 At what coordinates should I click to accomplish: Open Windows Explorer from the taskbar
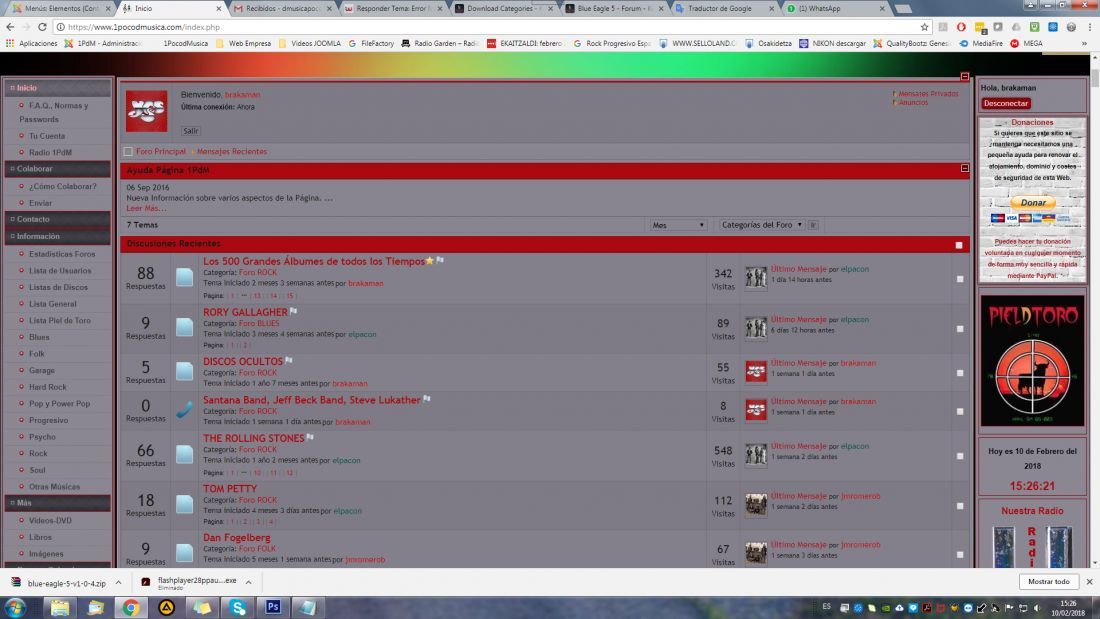60,607
